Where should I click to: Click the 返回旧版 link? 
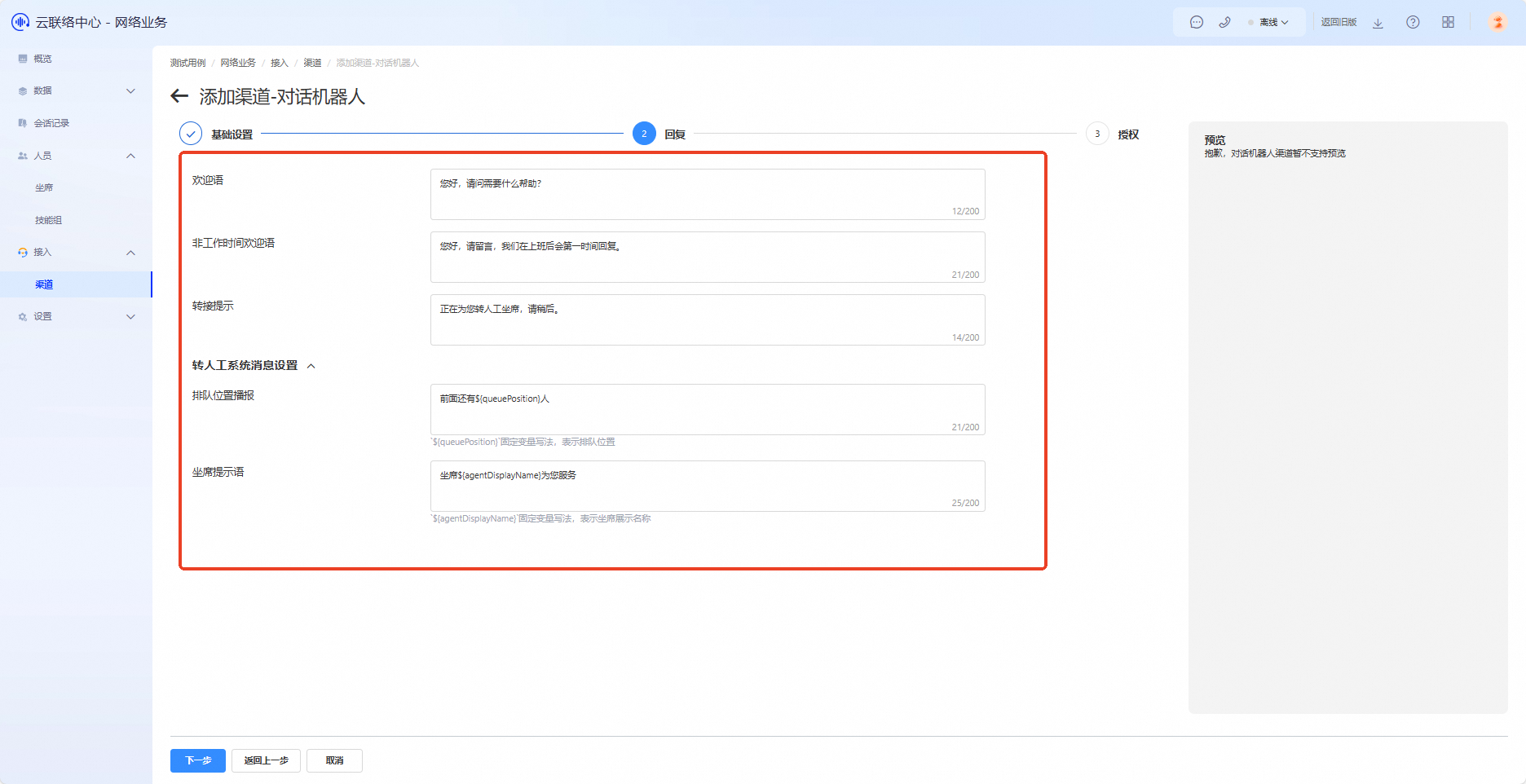click(x=1339, y=23)
